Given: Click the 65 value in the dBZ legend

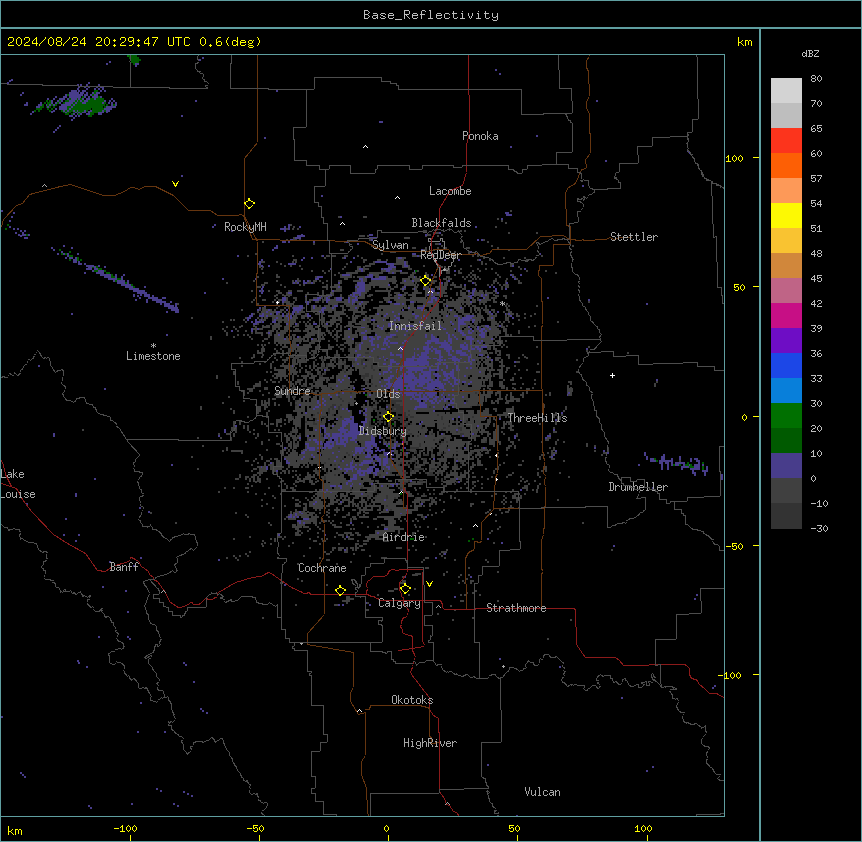Looking at the screenshot, I should click(x=816, y=129).
